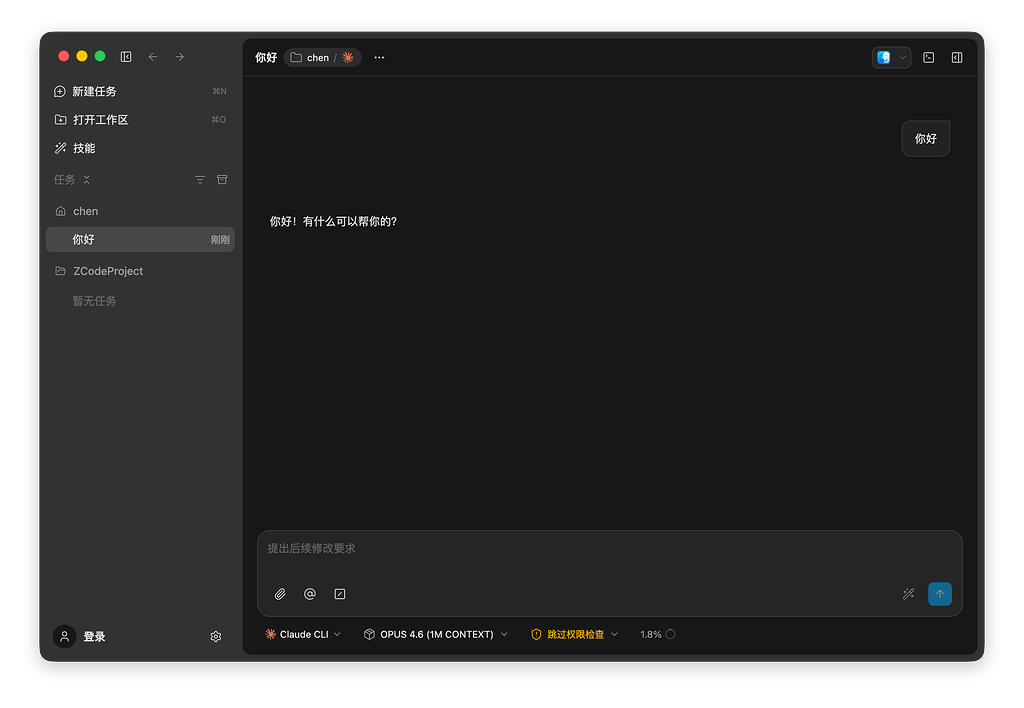Click 新建任务 to create a task
Viewport: 1024px width, 708px height.
point(140,91)
